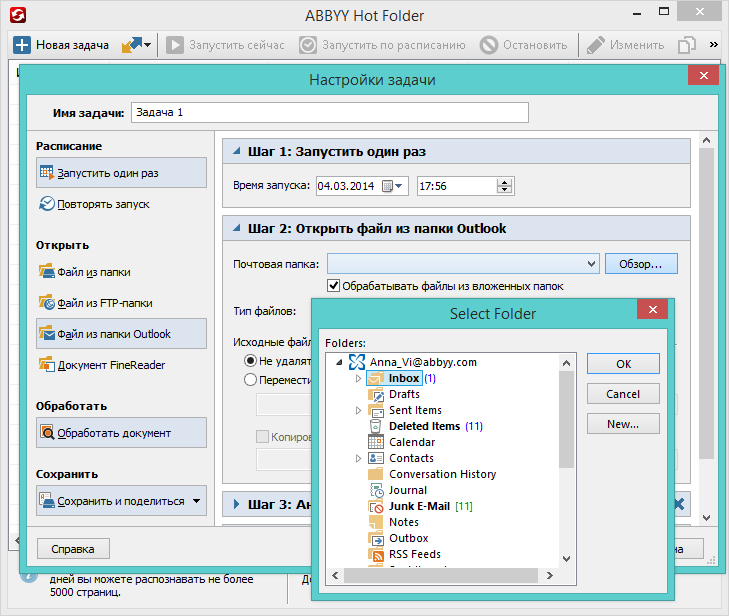This screenshot has width=729, height=616.
Task: Click the Запустить сейчас play icon
Action: 175,45
